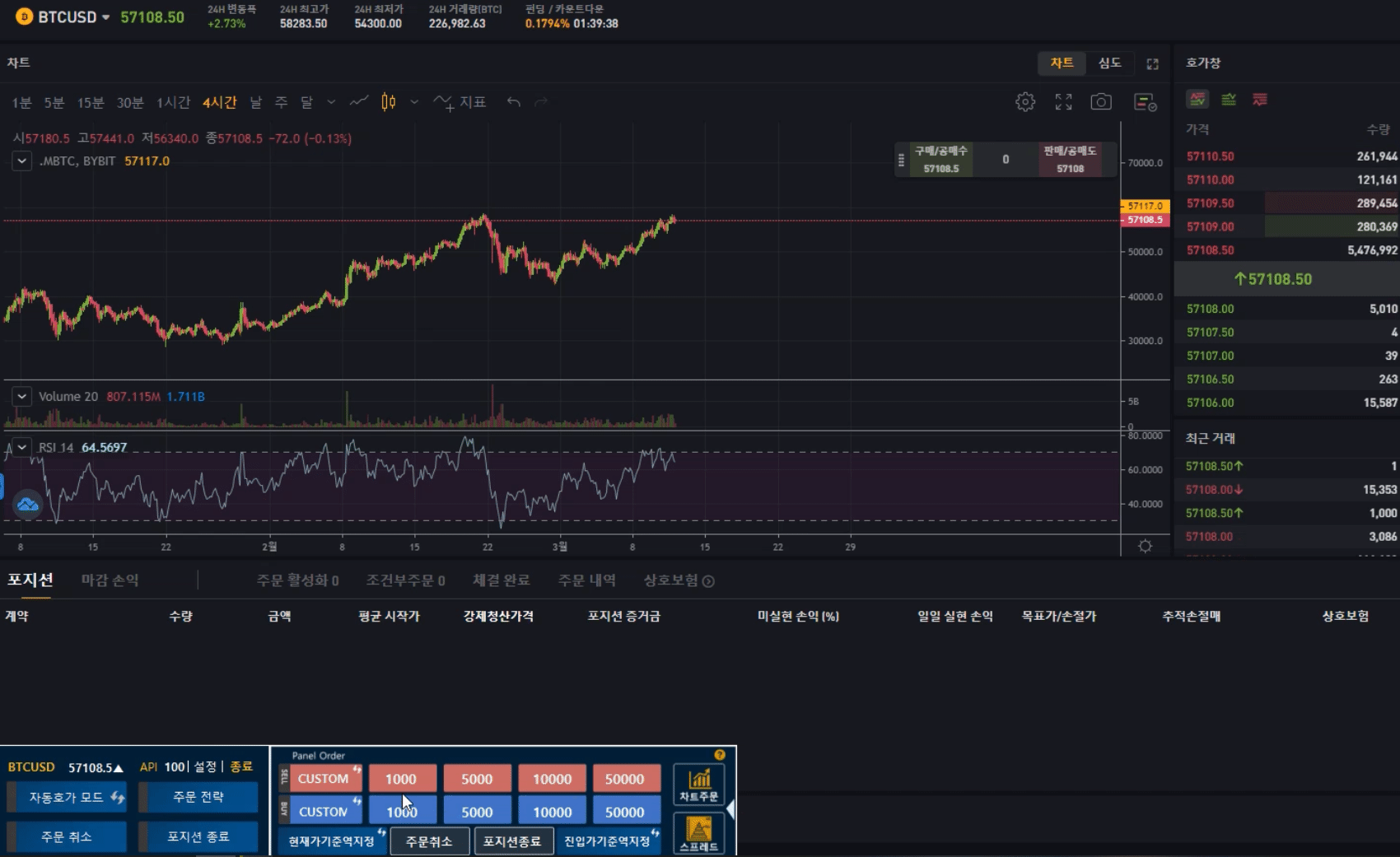Click the blue cloud icon on chart
Image resolution: width=1400 pixels, height=857 pixels.
pyautogui.click(x=28, y=504)
